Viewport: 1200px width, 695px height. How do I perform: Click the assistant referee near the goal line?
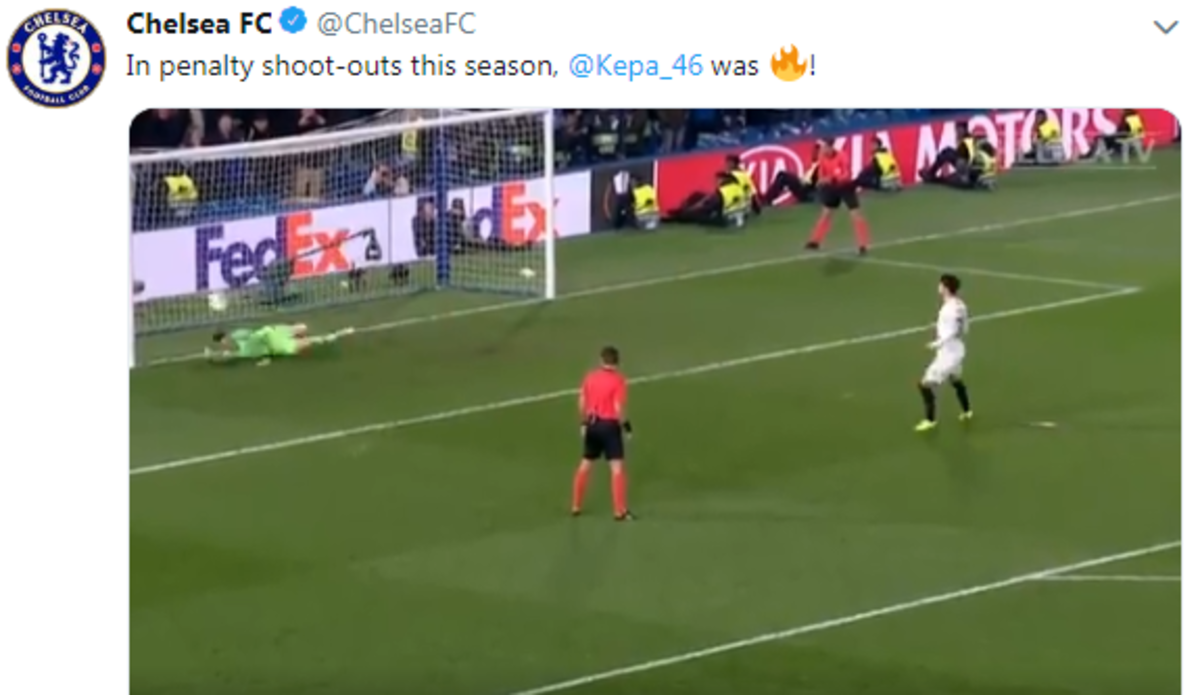838,198
